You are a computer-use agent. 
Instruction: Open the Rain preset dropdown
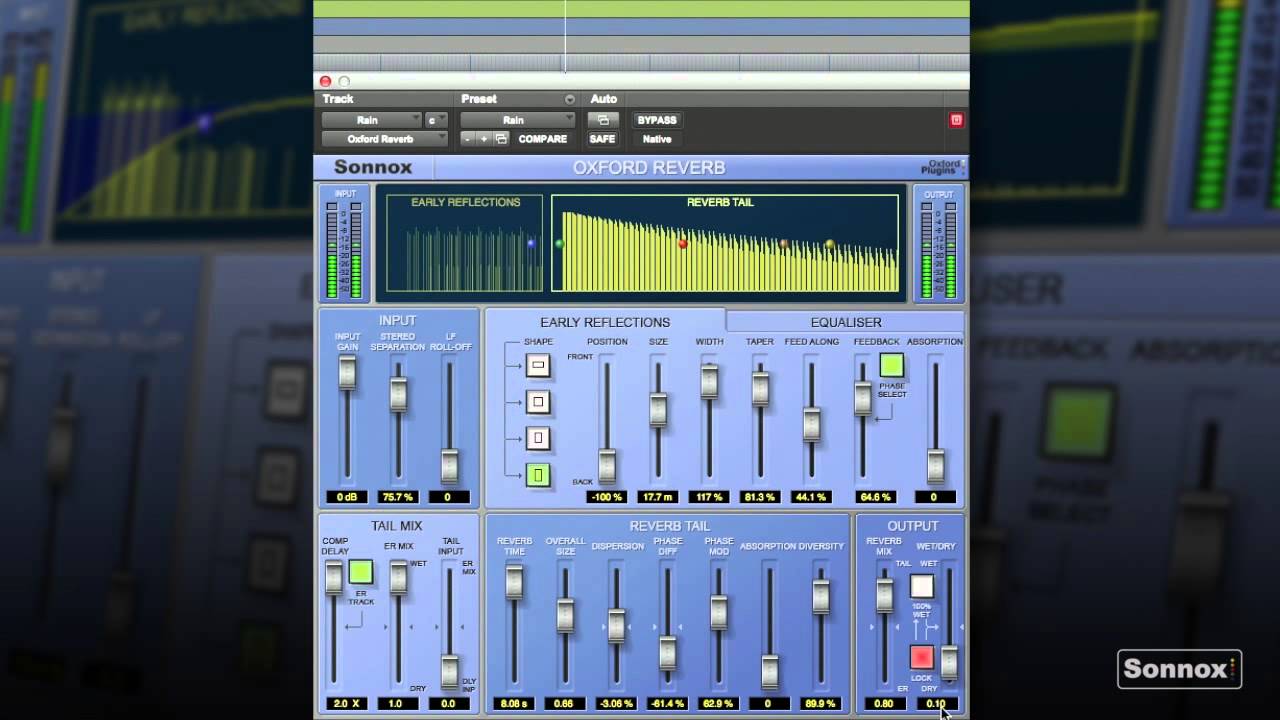tap(518, 120)
